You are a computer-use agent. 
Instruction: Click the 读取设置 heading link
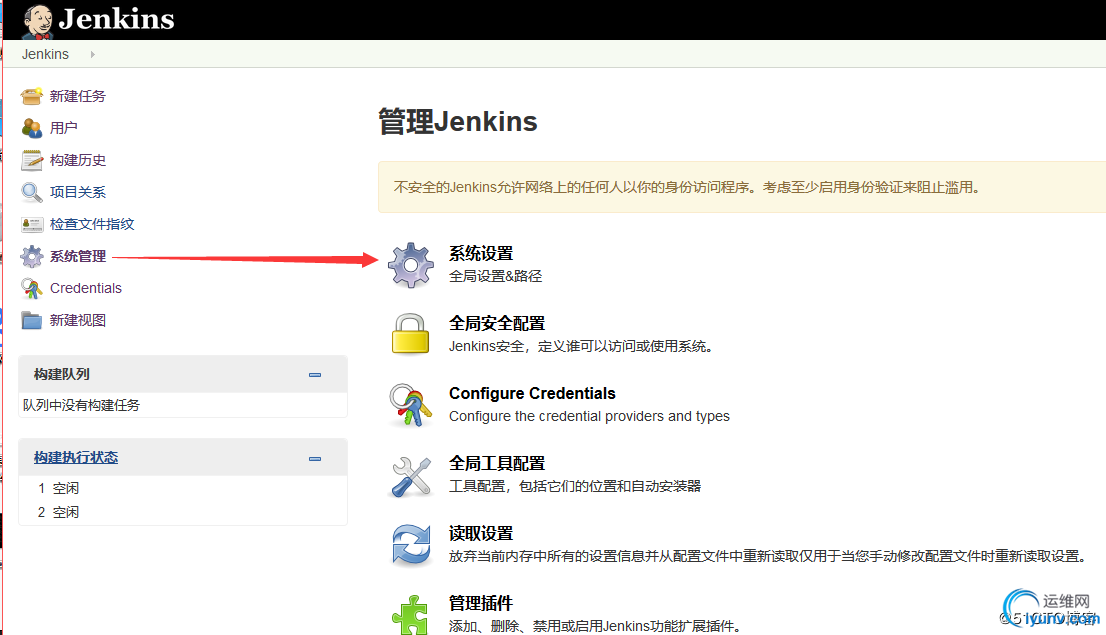(481, 533)
